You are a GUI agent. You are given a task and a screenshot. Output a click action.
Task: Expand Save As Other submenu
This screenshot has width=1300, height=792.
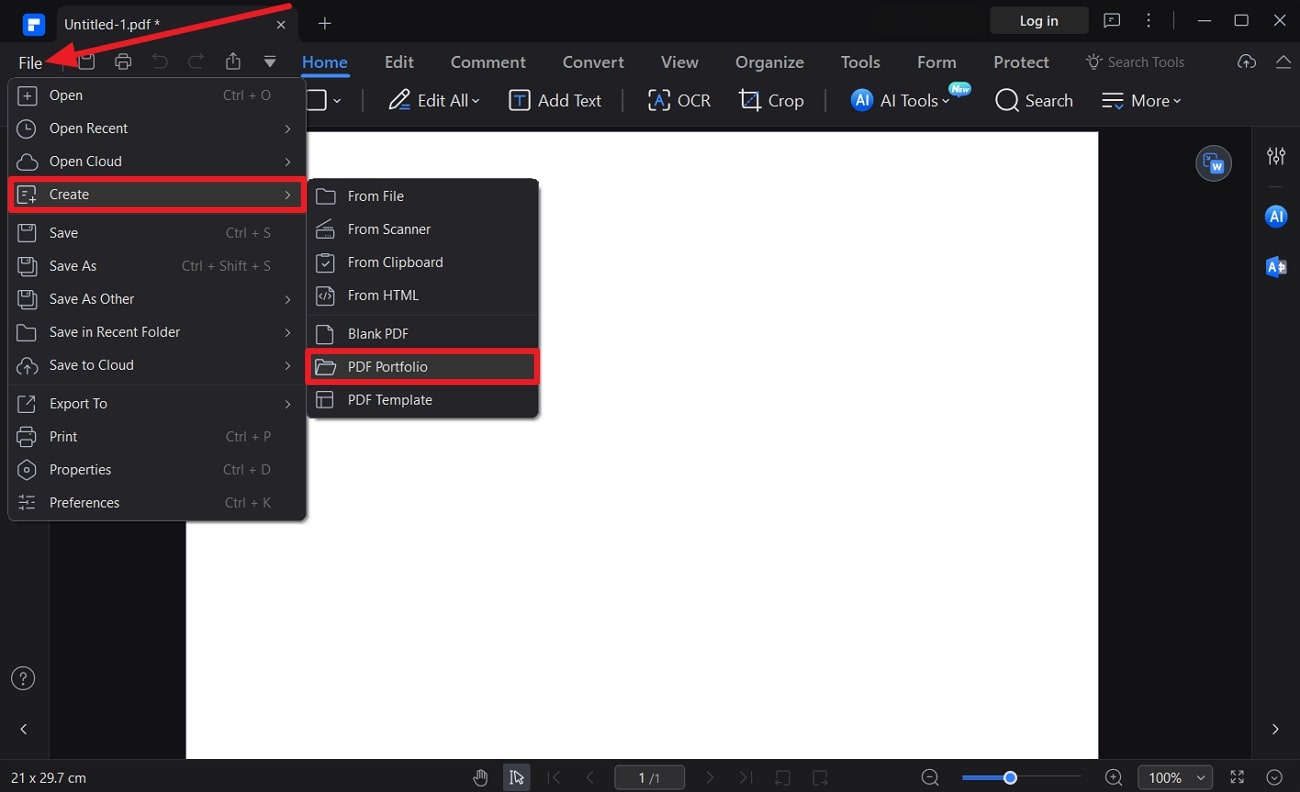tap(157, 298)
